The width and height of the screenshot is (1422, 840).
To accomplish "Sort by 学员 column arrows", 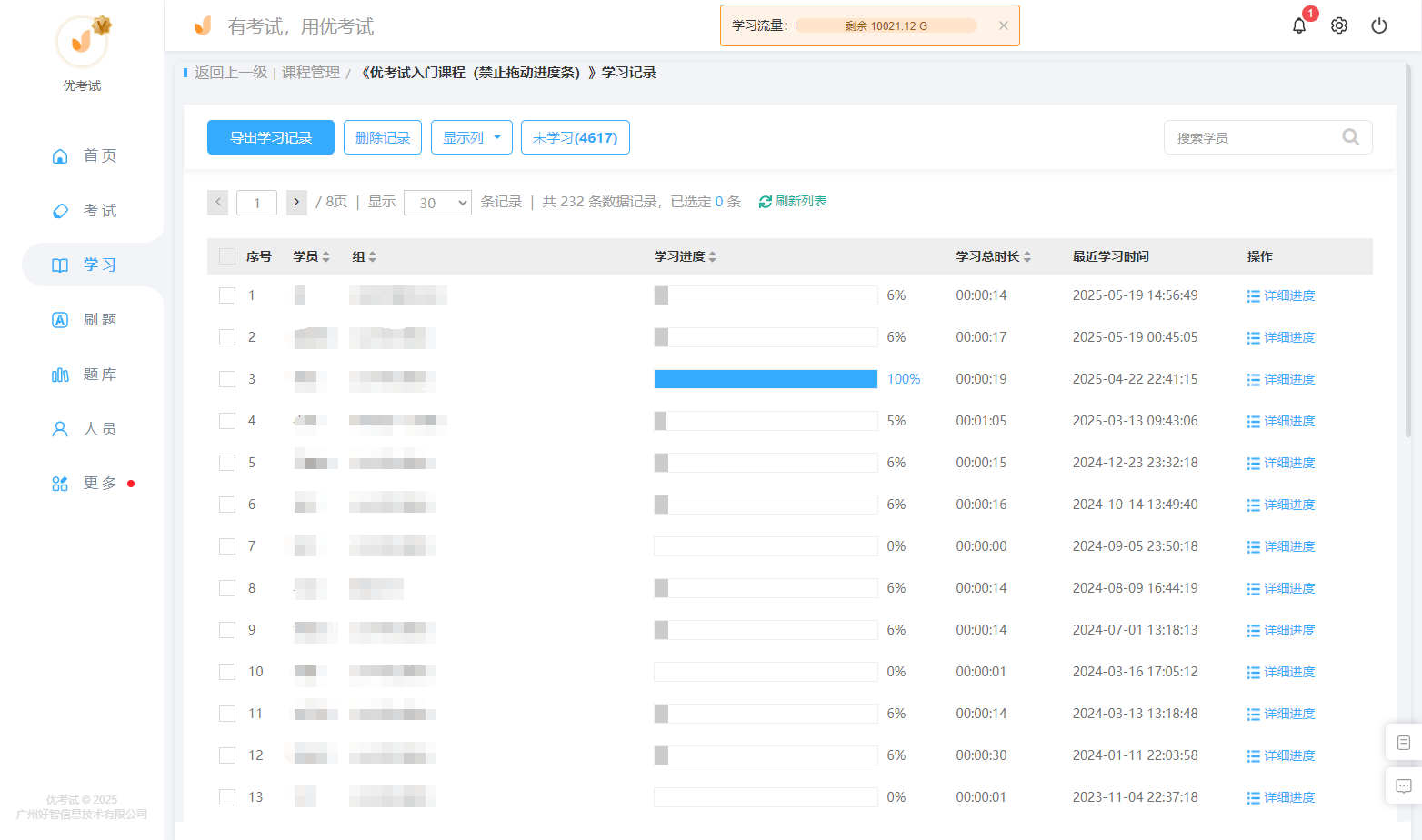I will pyautogui.click(x=326, y=257).
